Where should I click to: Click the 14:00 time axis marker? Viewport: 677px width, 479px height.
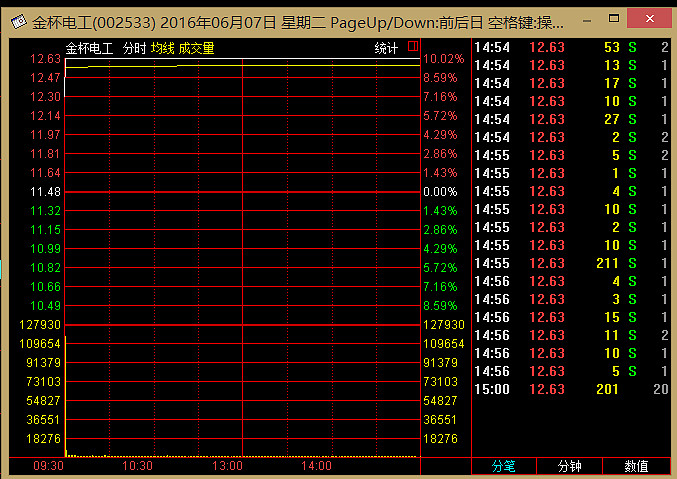point(316,466)
